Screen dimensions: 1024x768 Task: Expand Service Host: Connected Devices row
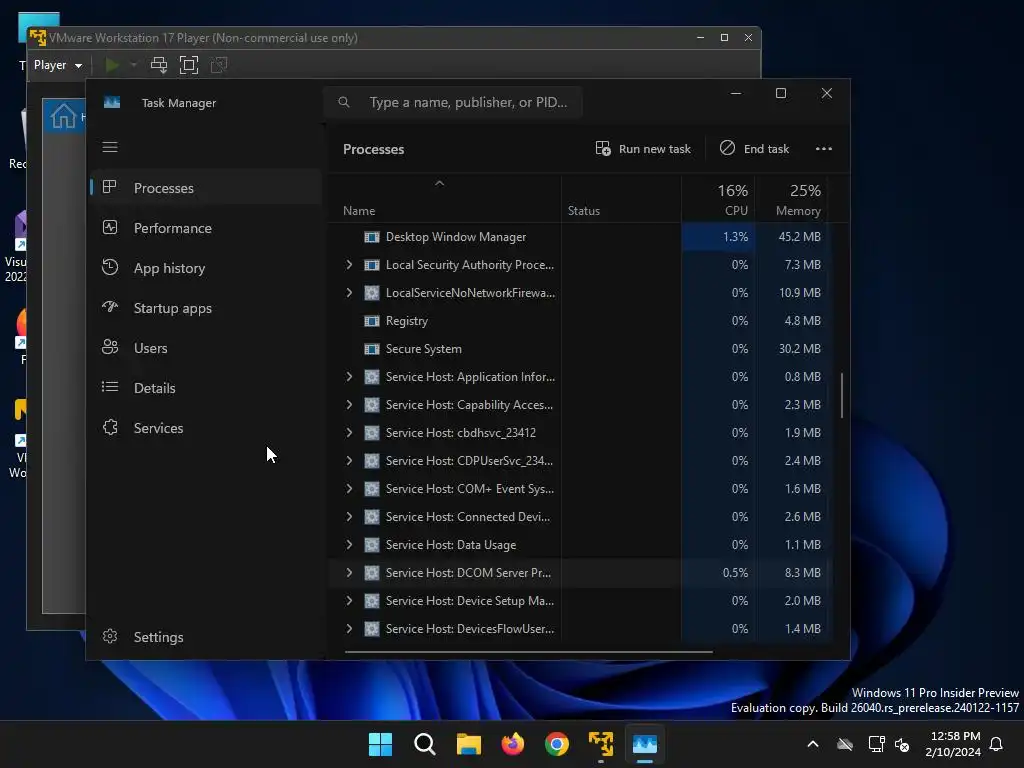click(349, 517)
